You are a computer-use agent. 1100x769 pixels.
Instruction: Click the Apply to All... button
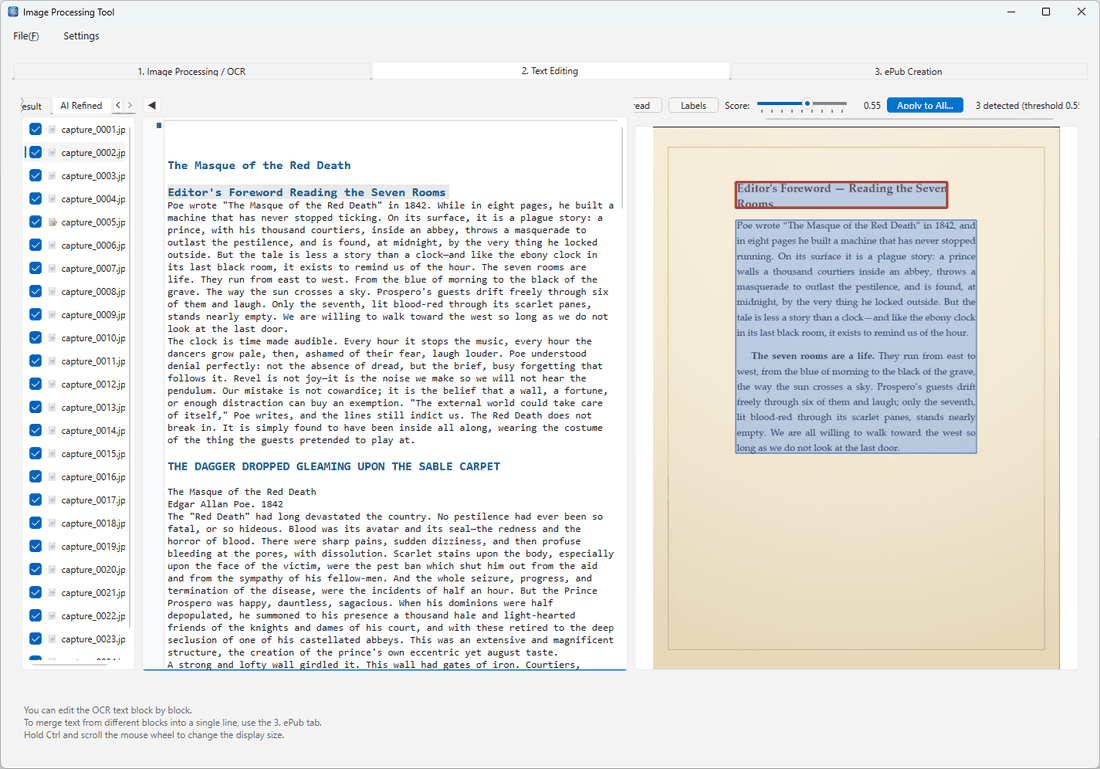(x=925, y=105)
